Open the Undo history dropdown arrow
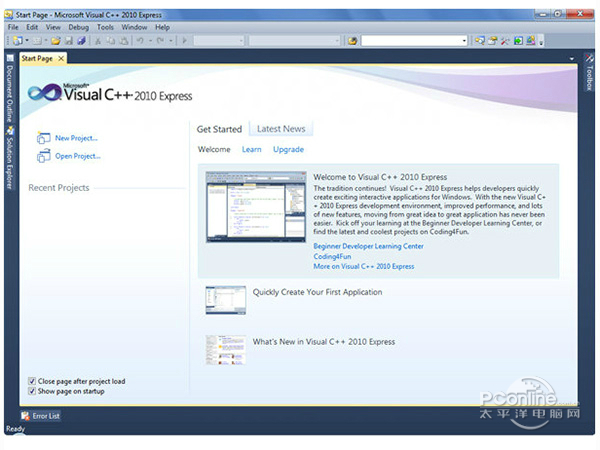Screen dimensions: 600x450 150,41
